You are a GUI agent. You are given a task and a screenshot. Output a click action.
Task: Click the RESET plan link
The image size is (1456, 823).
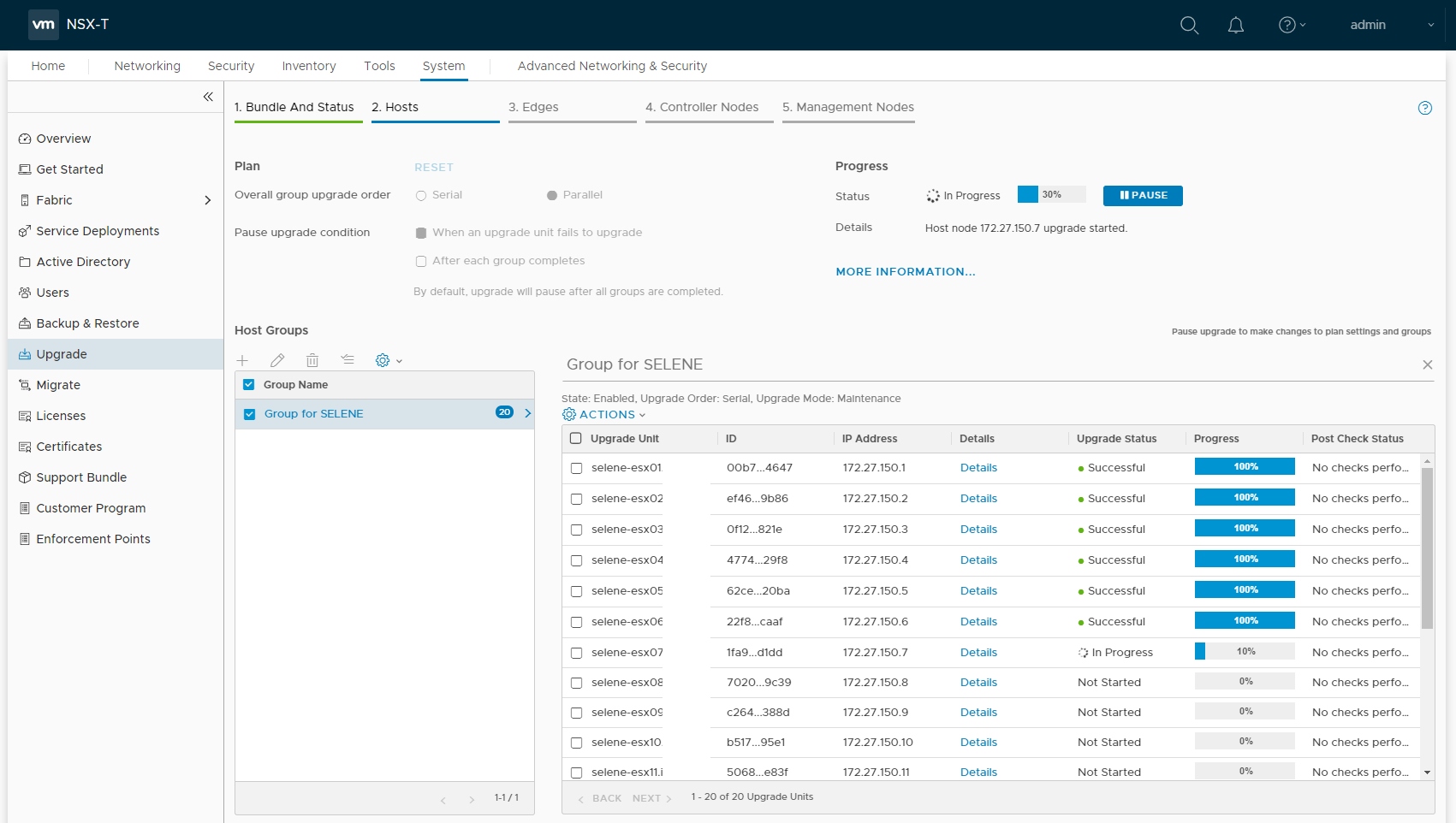(434, 168)
